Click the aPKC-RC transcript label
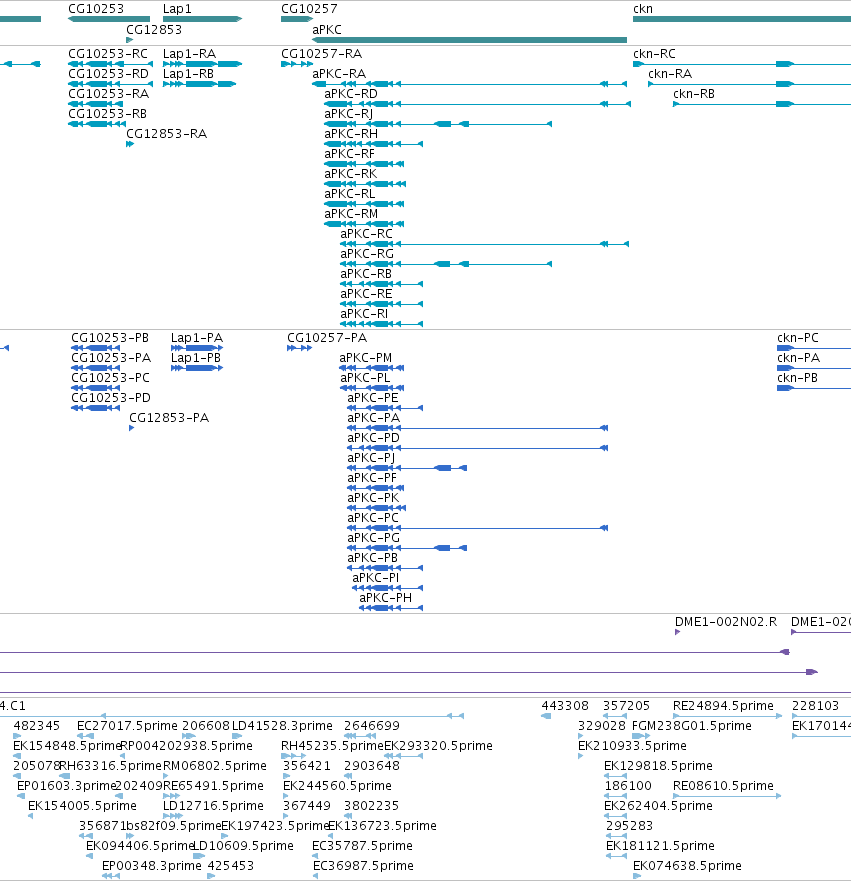This screenshot has height=881, width=851. tap(366, 234)
